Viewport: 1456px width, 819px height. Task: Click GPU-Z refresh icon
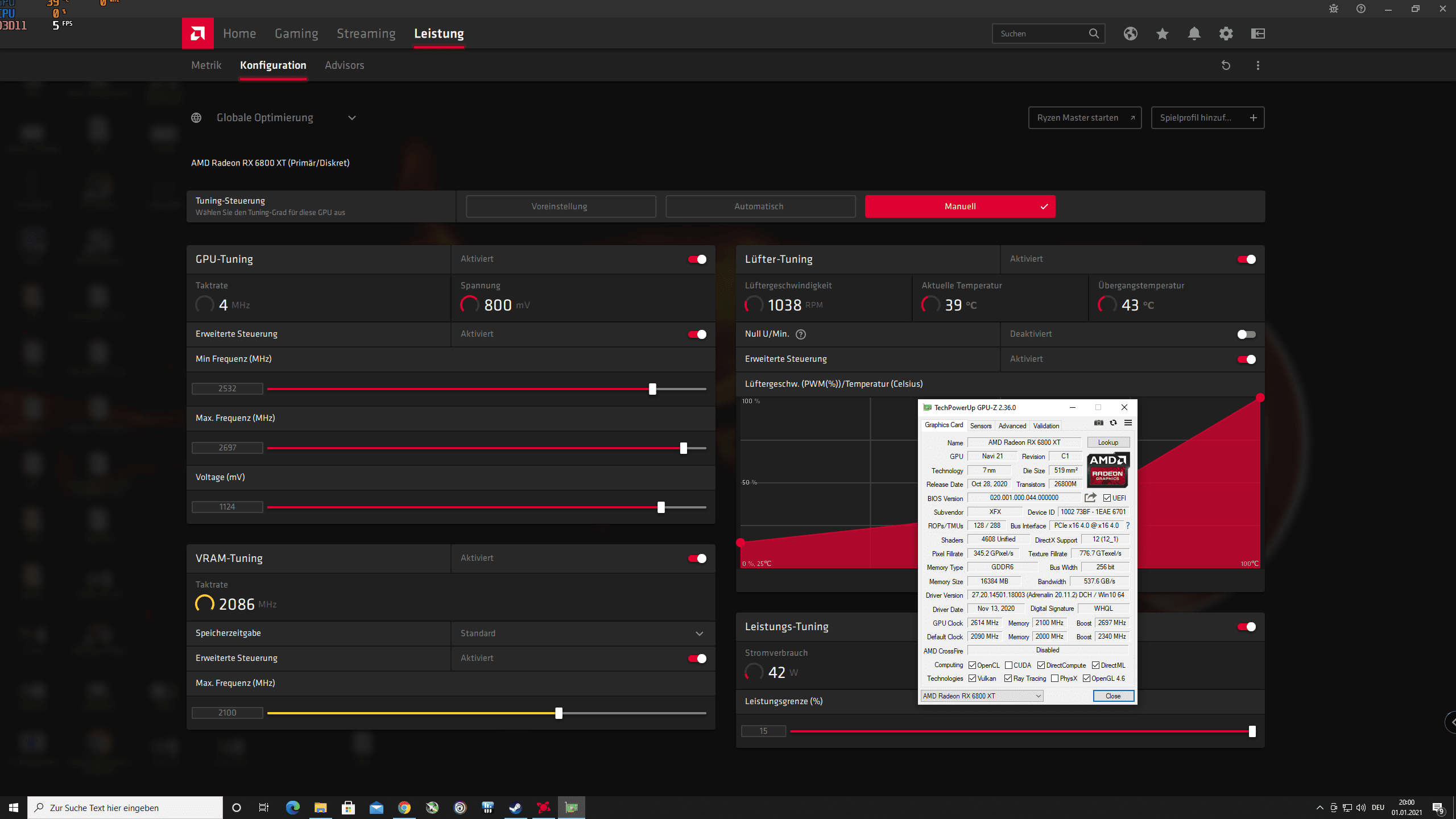pyautogui.click(x=1113, y=423)
